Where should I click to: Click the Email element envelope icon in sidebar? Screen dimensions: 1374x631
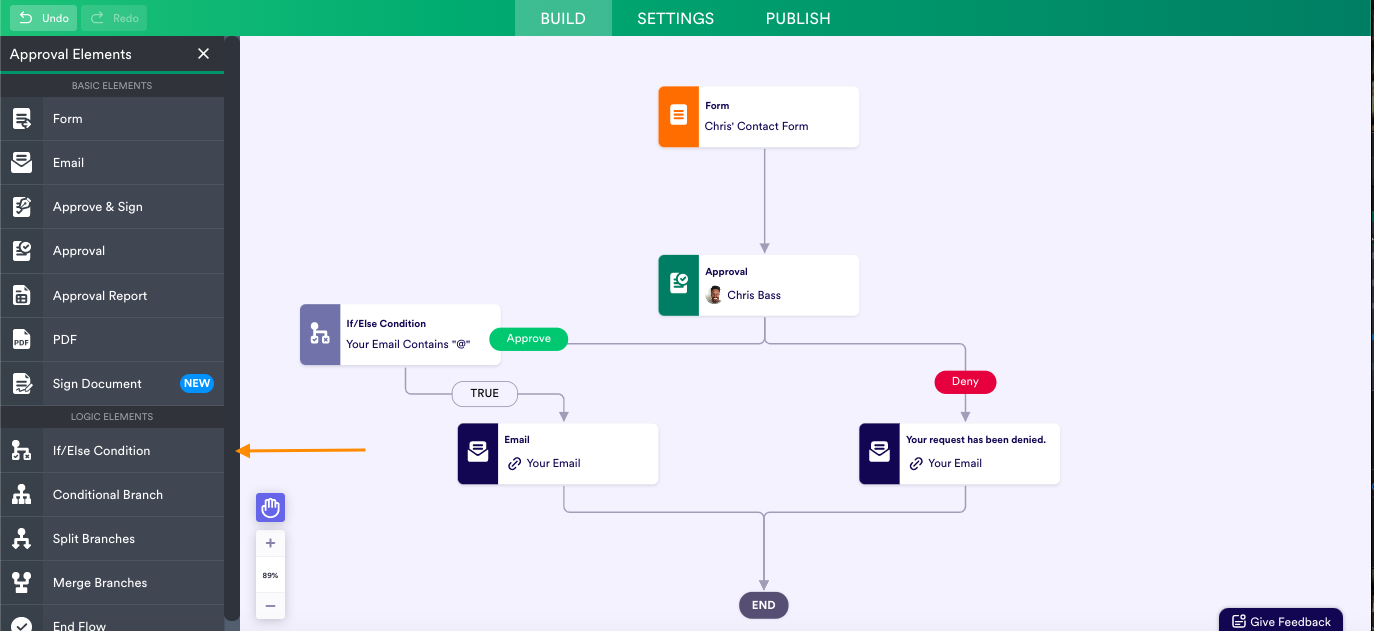(22, 163)
